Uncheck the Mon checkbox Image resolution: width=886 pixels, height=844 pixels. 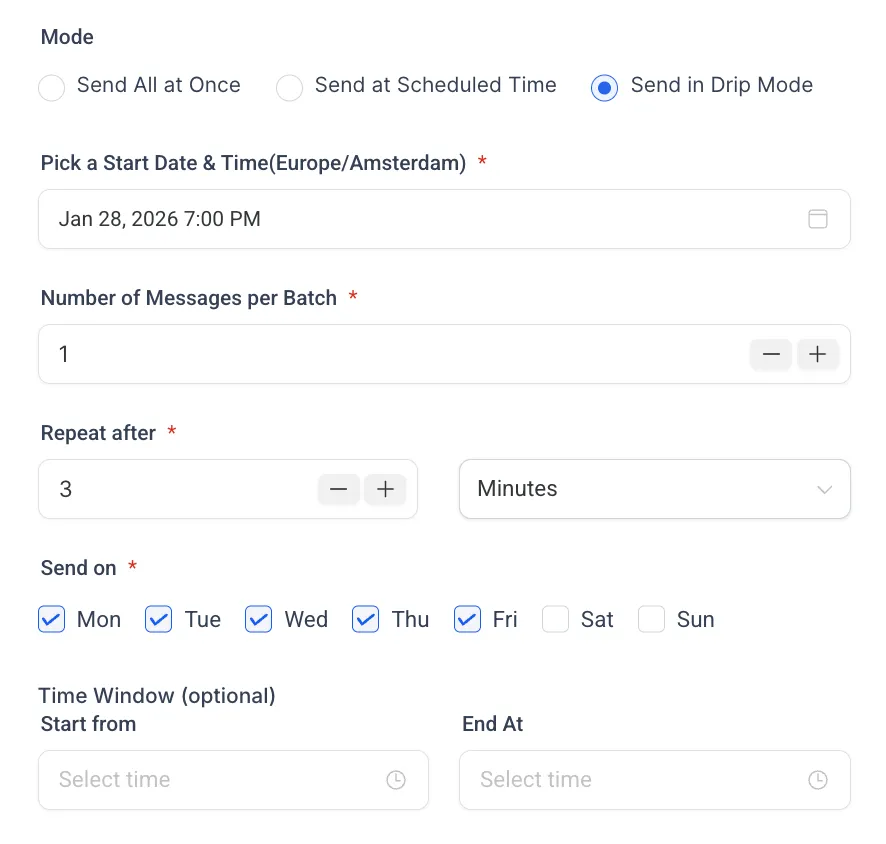(x=51, y=619)
